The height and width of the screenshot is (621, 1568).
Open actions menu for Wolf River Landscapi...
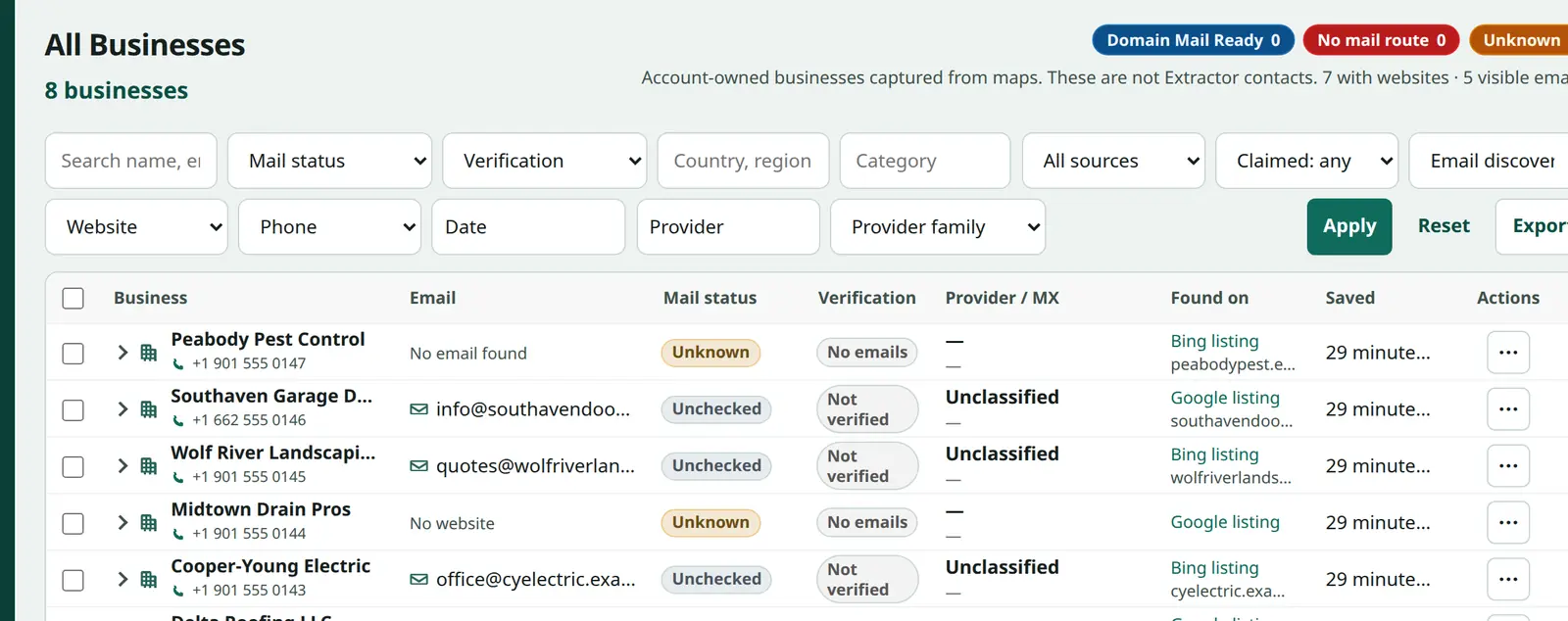1508,466
